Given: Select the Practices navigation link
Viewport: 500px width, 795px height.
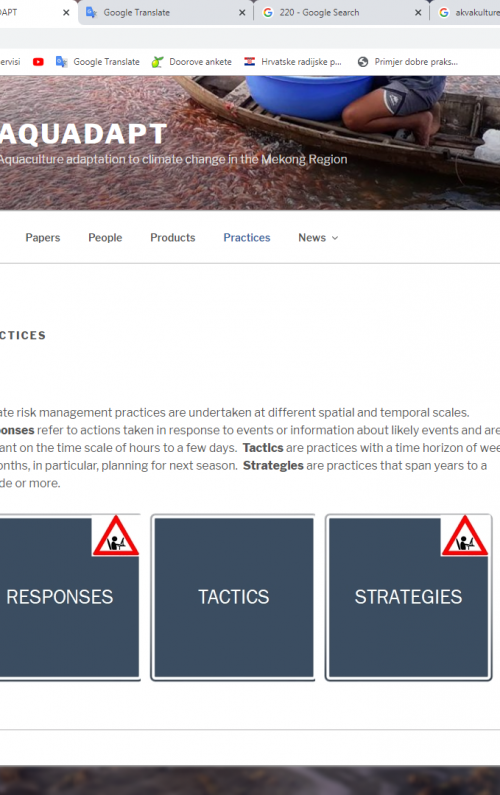Looking at the screenshot, I should coord(246,237).
